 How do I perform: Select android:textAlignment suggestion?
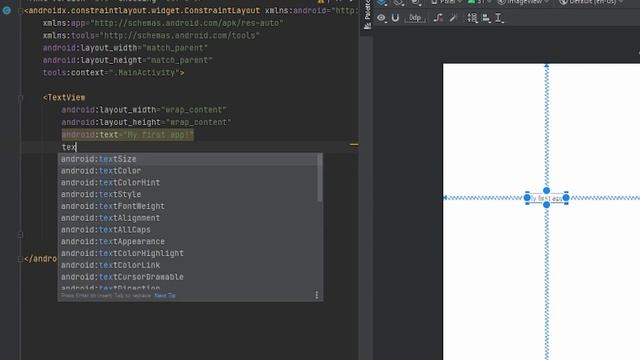189,218
